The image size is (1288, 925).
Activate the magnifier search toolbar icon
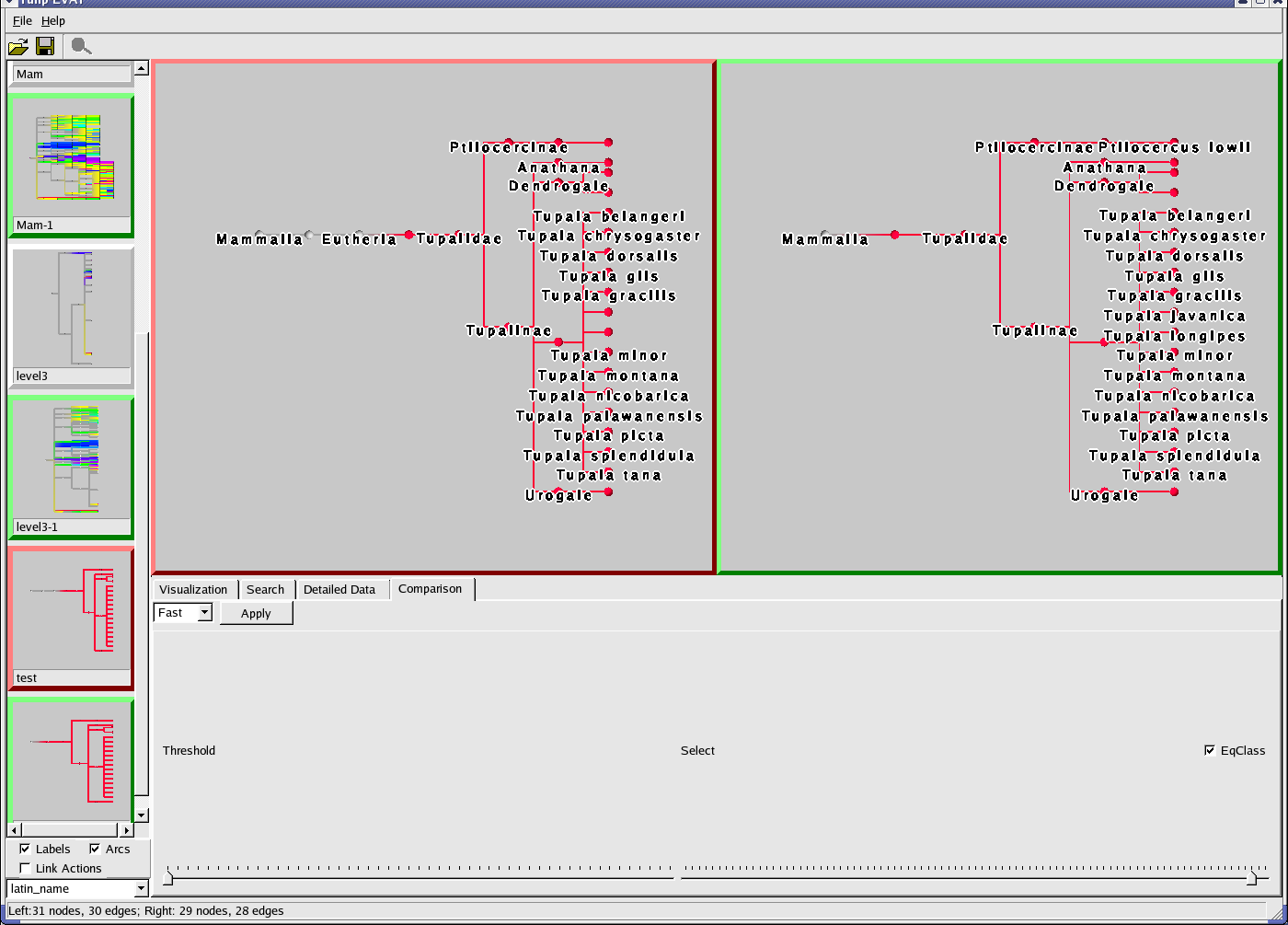click(x=81, y=46)
